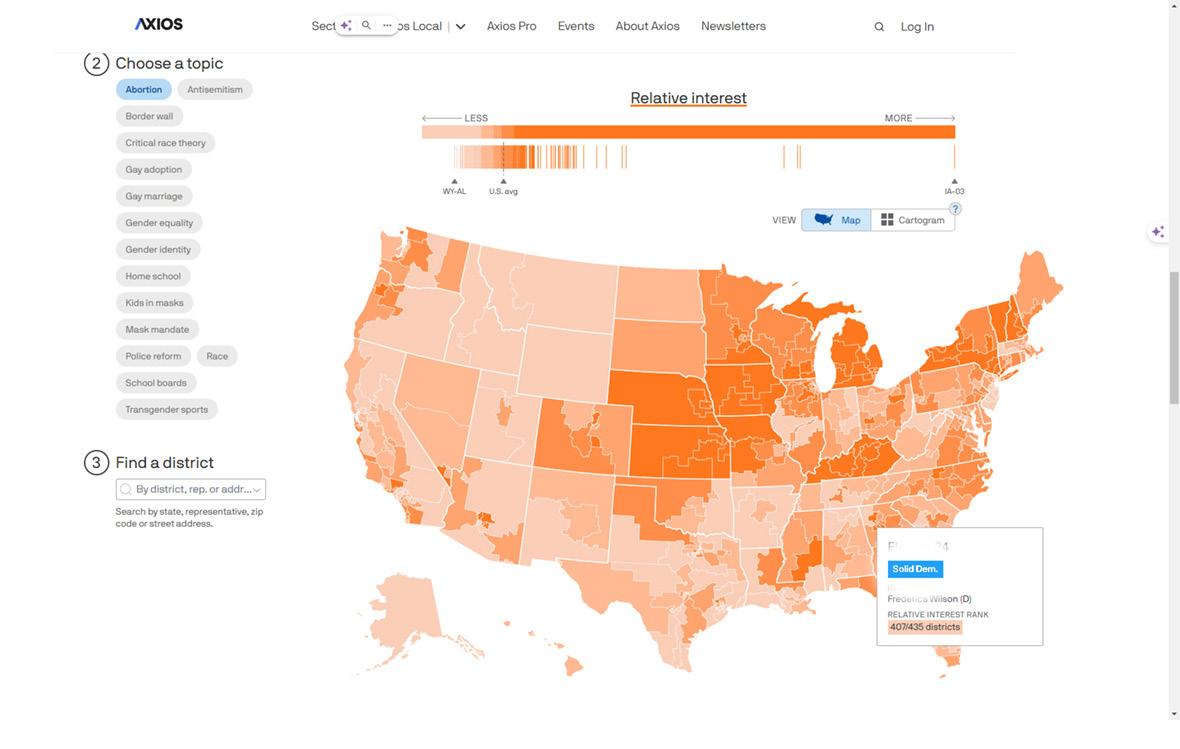Viewport: 1180px width, 749px height.
Task: Expand the Axios Local dropdown chevron
Action: (460, 27)
